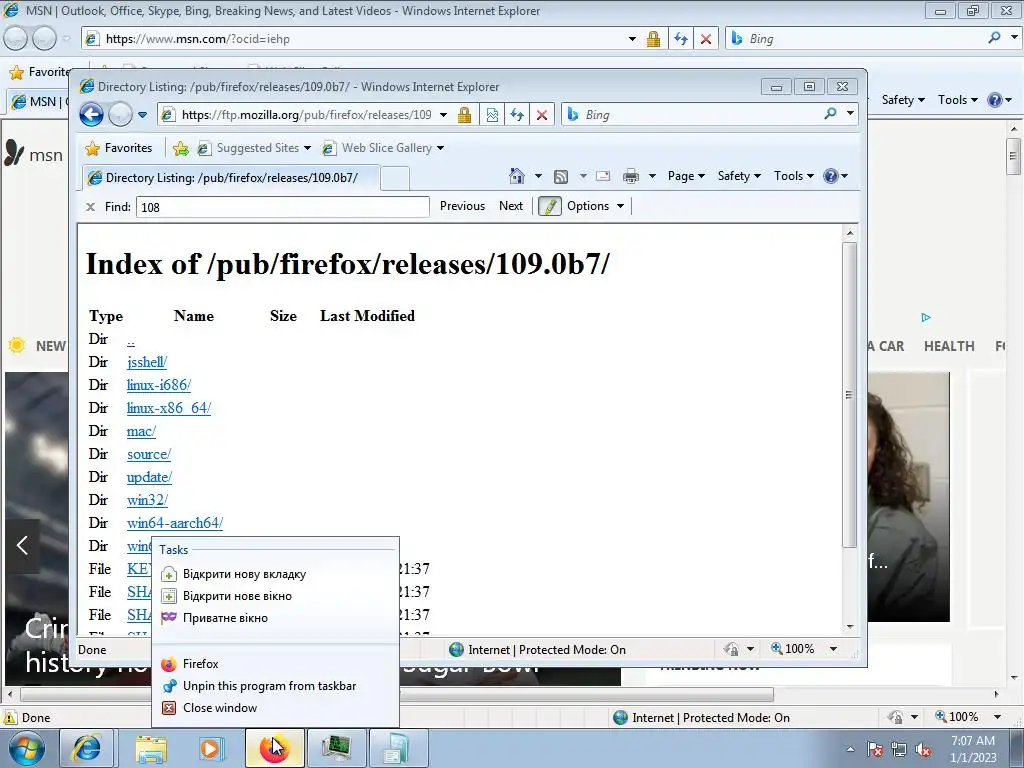Open a new blank tab in Directory Listing

click(x=395, y=178)
